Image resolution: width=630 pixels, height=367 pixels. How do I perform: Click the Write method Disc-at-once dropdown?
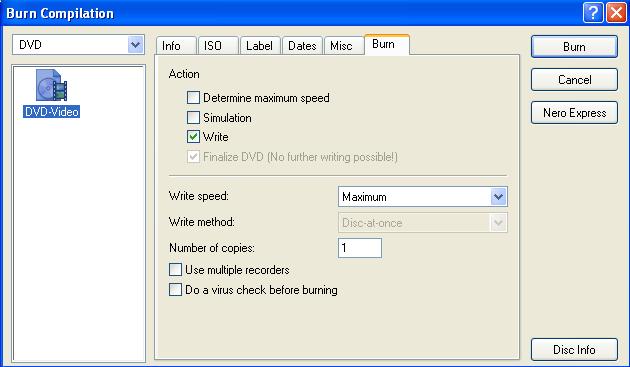[423, 223]
